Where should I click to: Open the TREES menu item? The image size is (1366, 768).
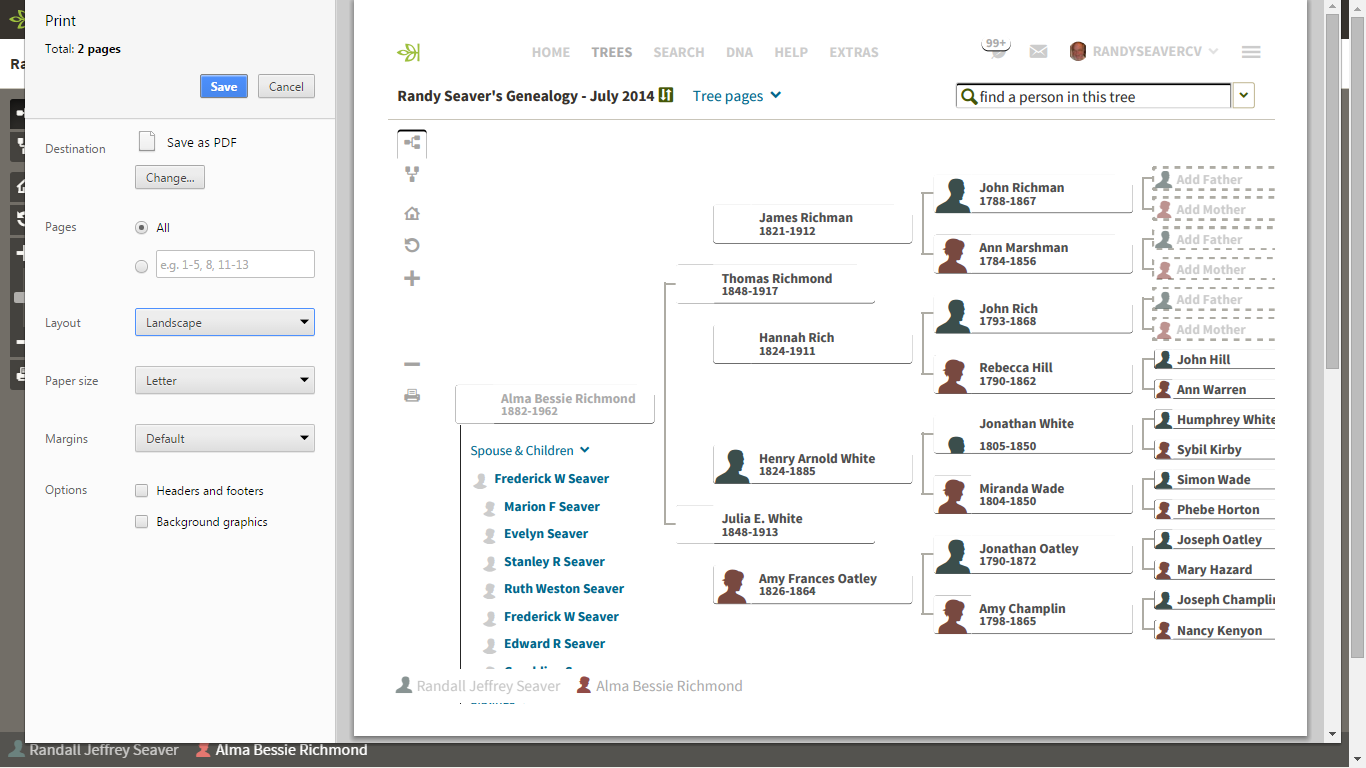[612, 52]
